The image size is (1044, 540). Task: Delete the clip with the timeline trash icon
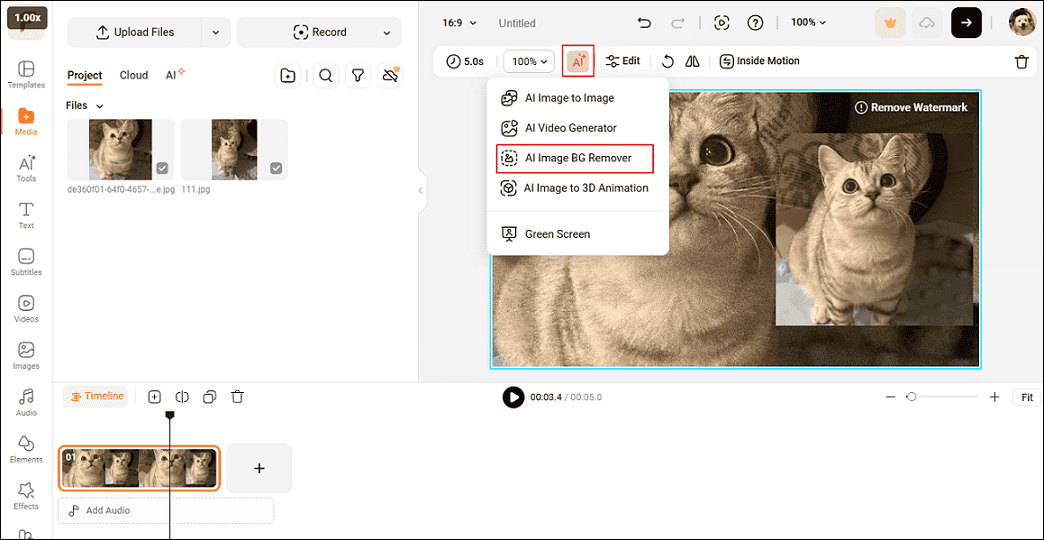pyautogui.click(x=237, y=397)
